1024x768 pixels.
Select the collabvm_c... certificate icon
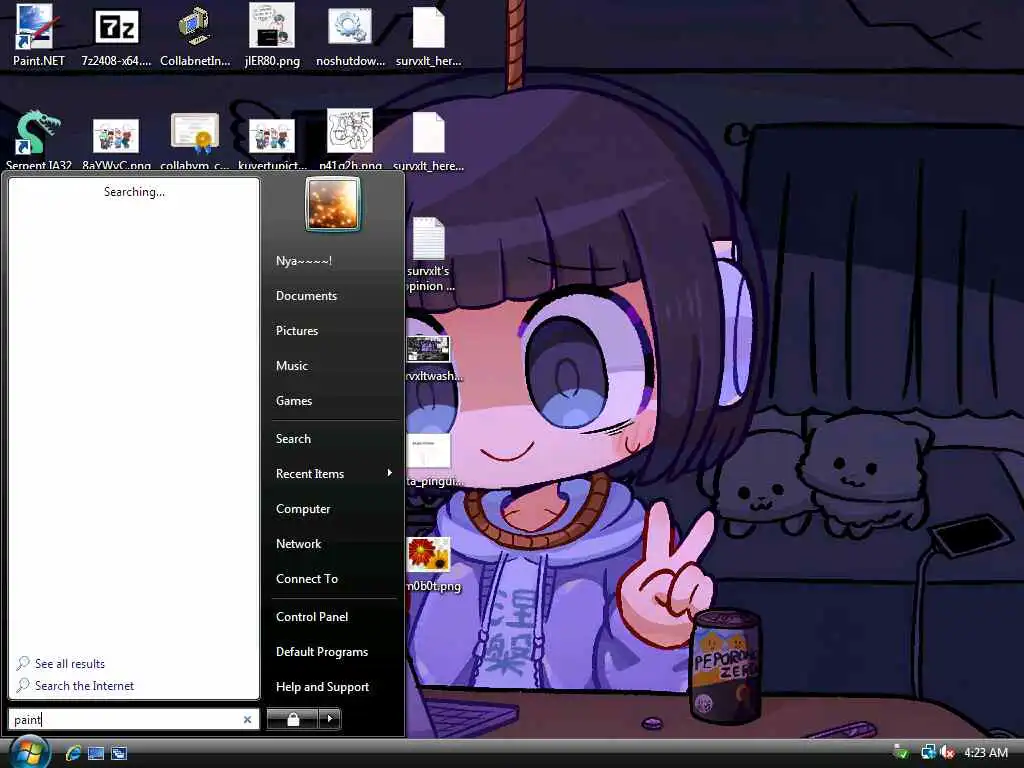point(195,140)
